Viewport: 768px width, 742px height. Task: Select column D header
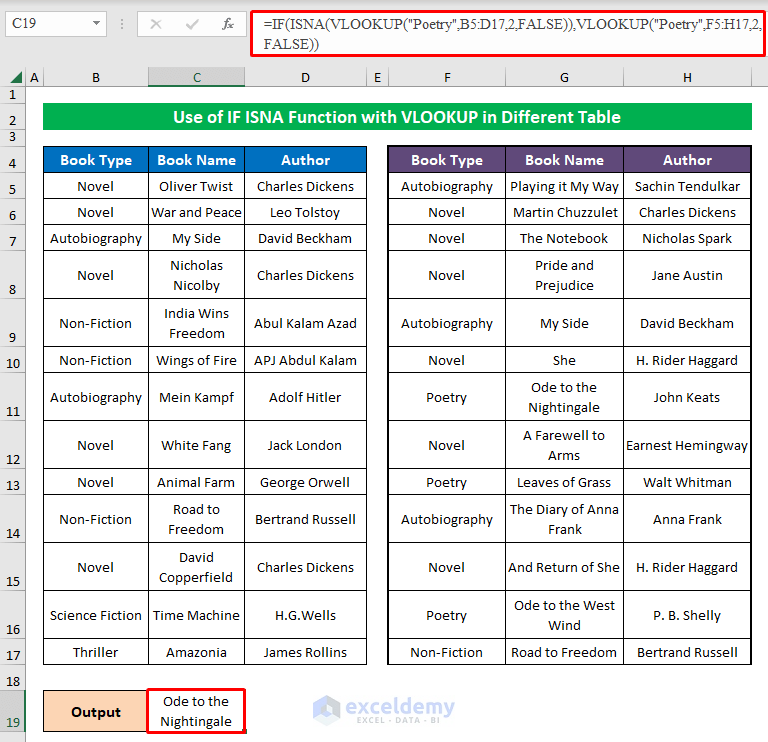pyautogui.click(x=305, y=77)
